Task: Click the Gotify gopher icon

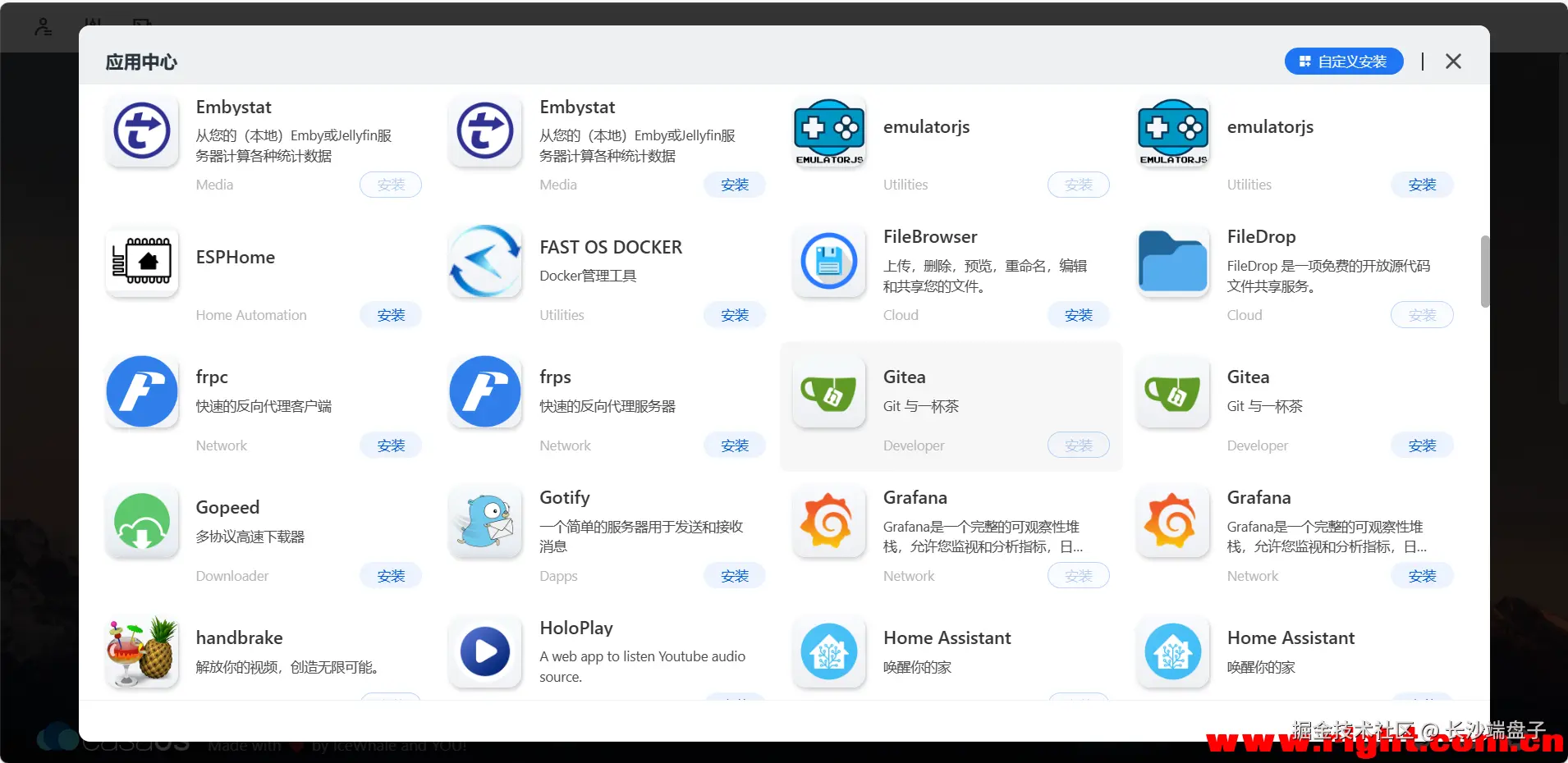Action: click(x=485, y=522)
